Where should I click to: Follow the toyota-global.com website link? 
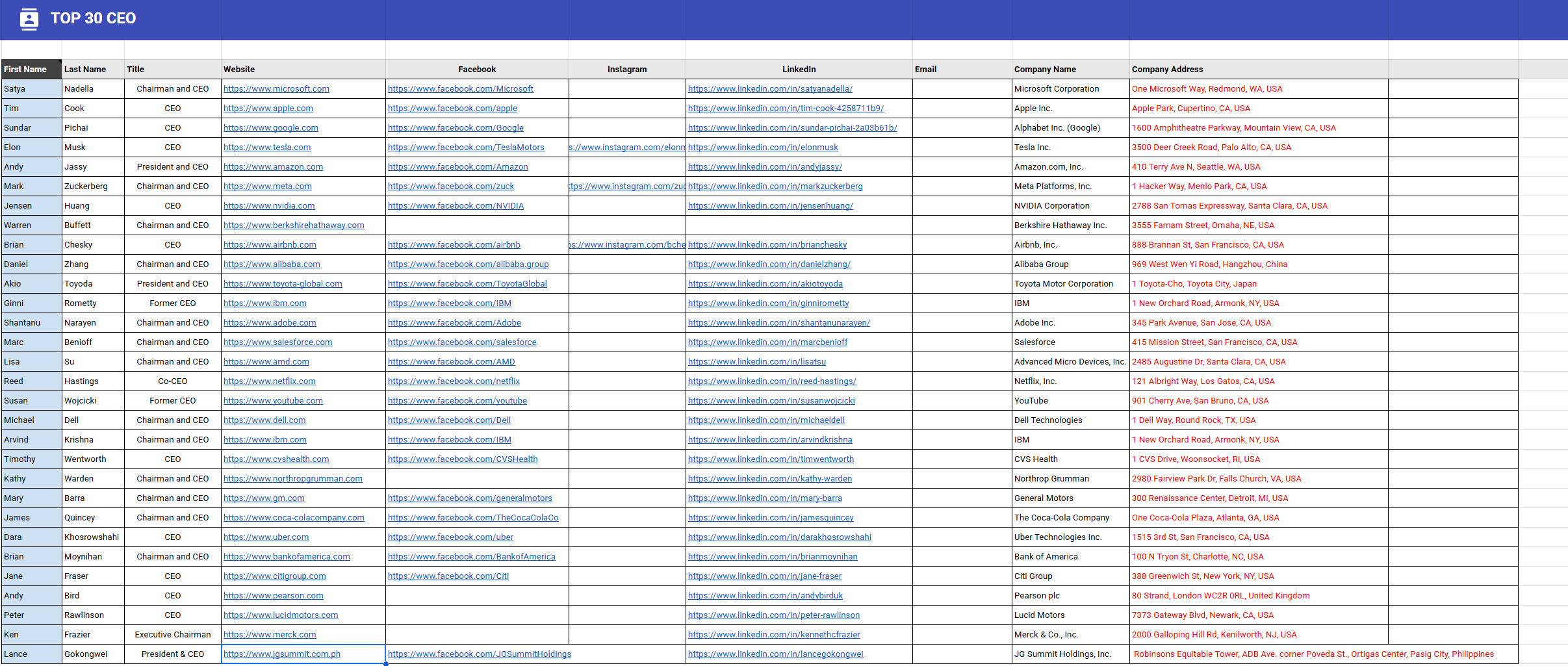(x=283, y=284)
